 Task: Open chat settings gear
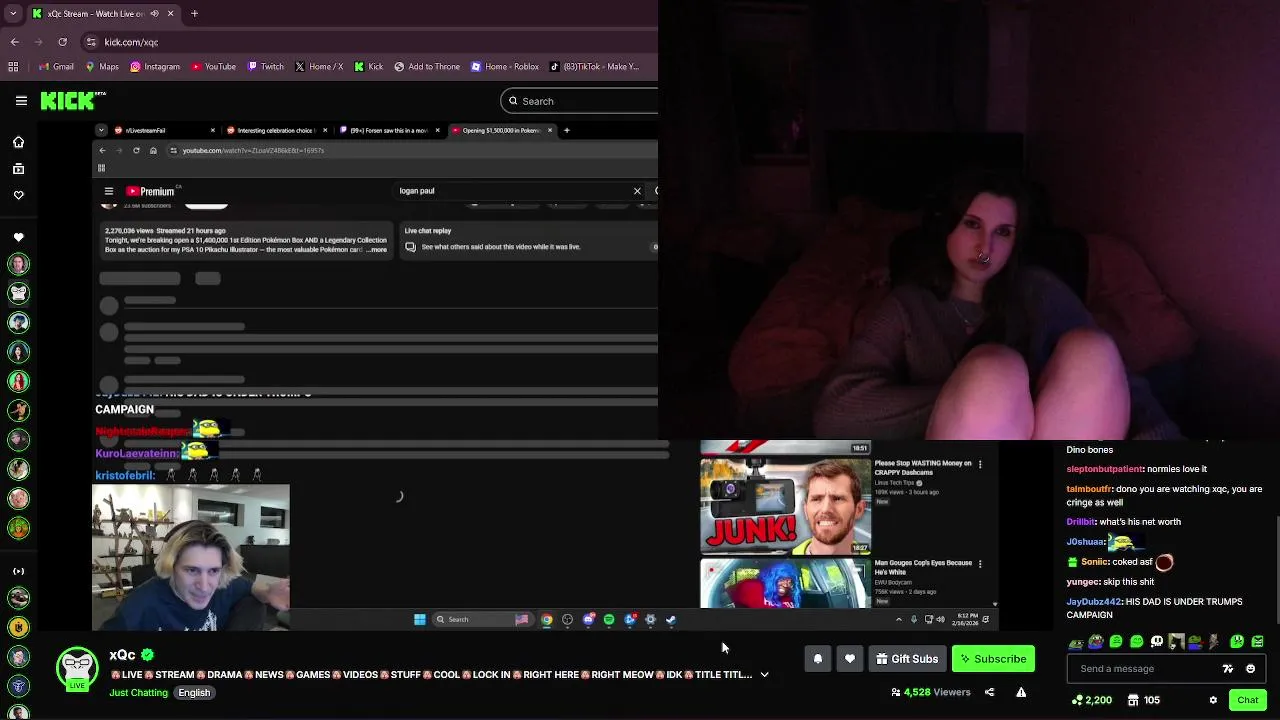[1213, 700]
